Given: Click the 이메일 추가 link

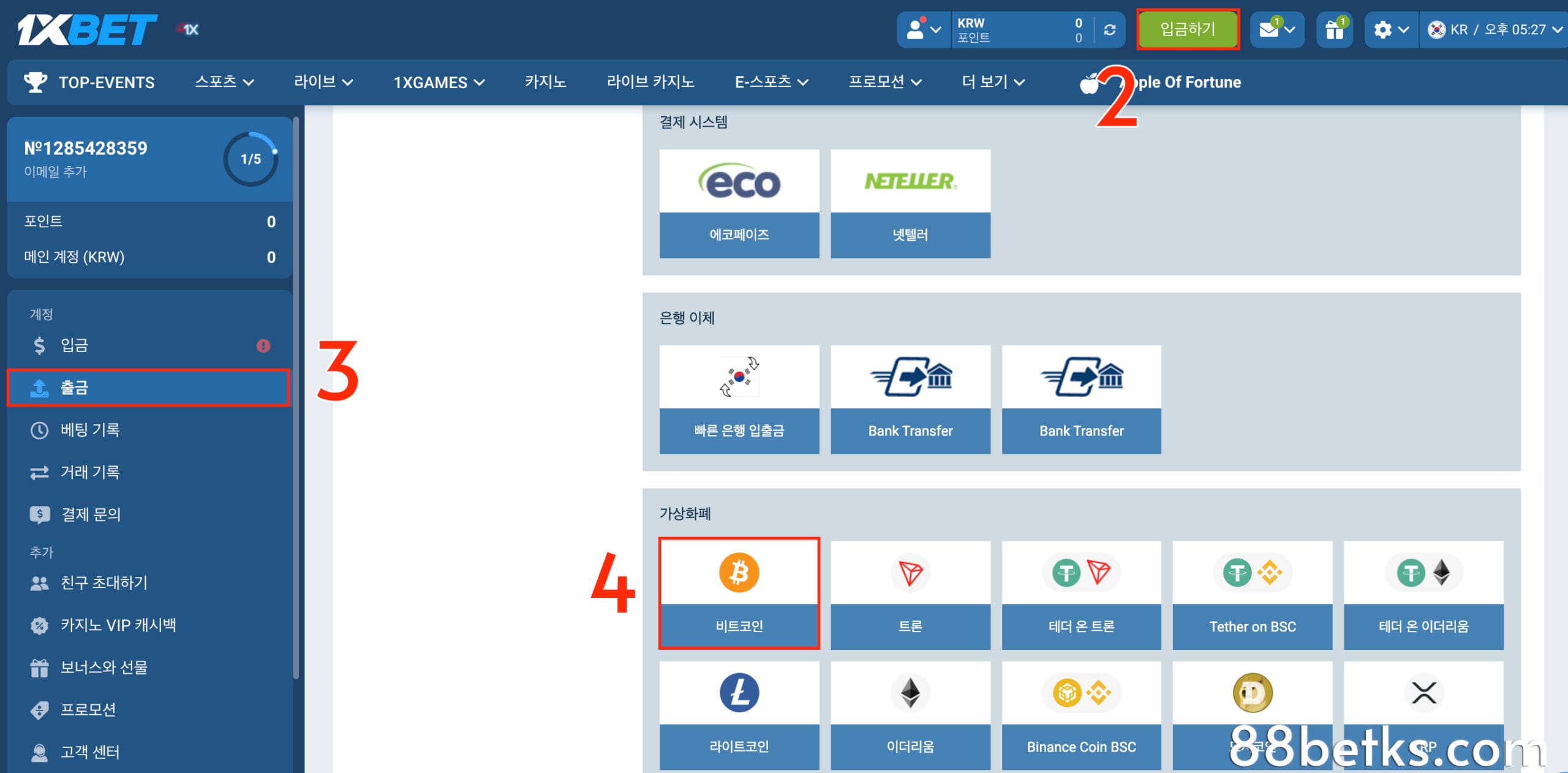Looking at the screenshot, I should 55,172.
